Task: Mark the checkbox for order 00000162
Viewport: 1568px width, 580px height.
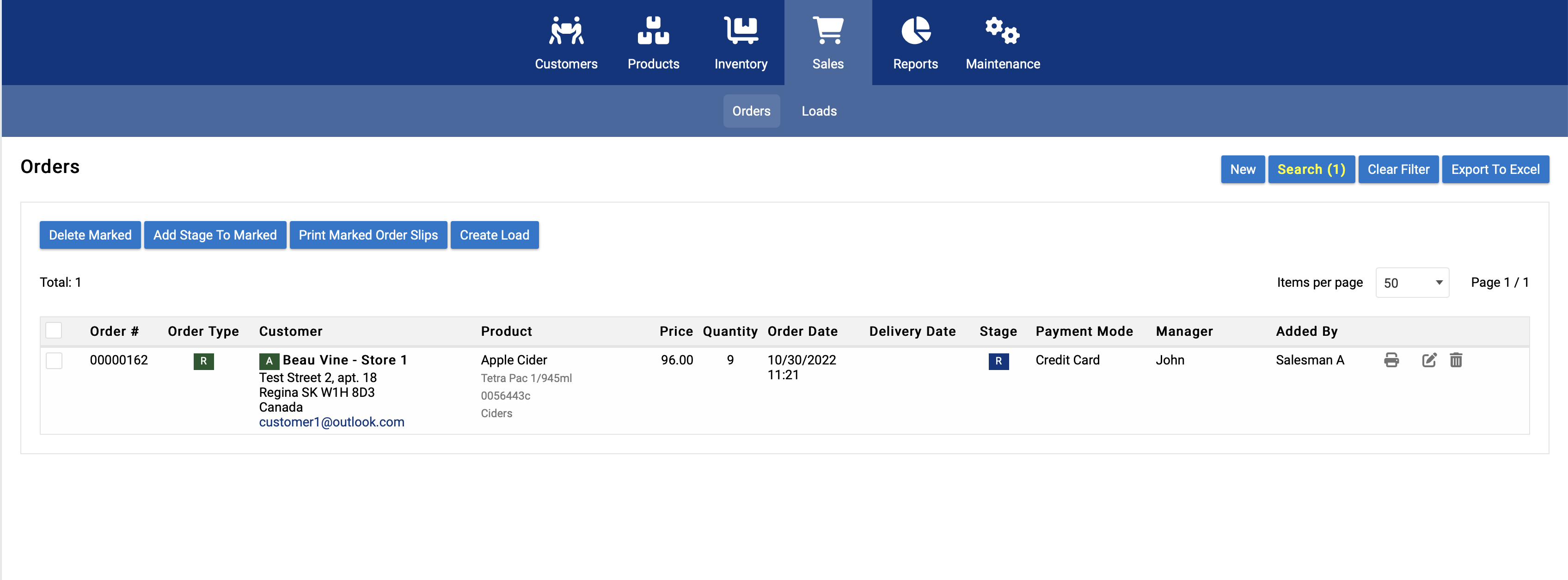Action: (54, 361)
